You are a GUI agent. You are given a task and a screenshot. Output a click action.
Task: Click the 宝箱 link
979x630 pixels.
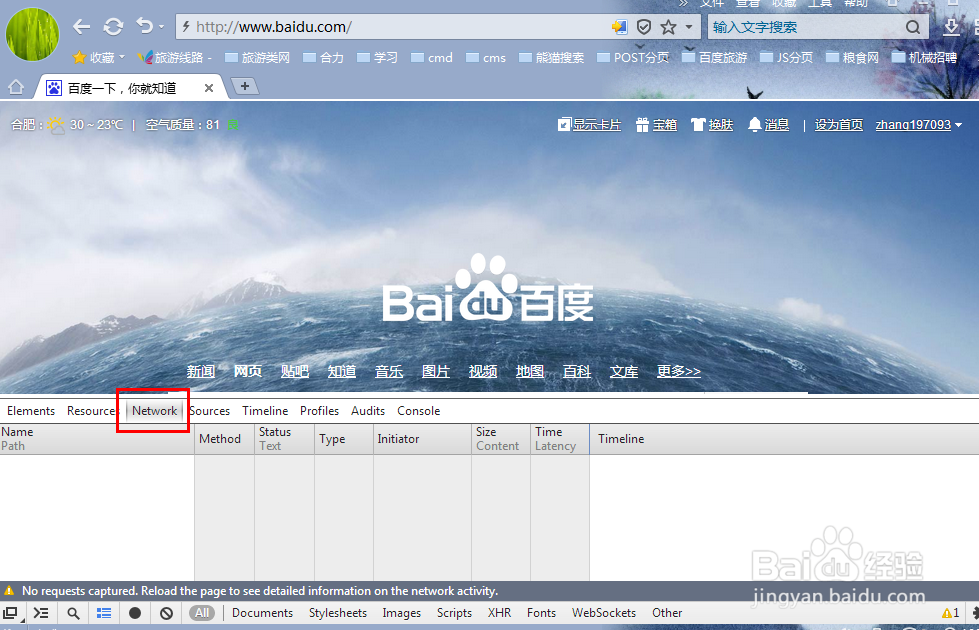(x=656, y=125)
